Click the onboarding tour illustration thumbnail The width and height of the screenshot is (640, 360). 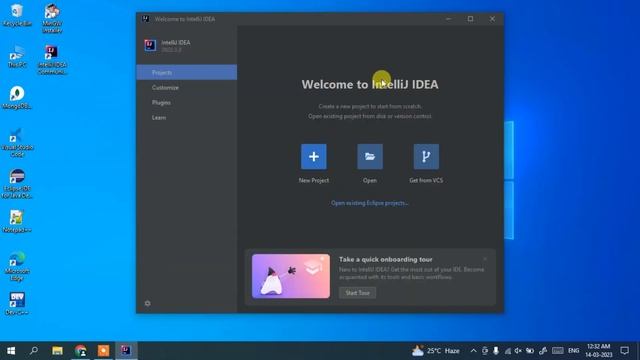point(291,276)
